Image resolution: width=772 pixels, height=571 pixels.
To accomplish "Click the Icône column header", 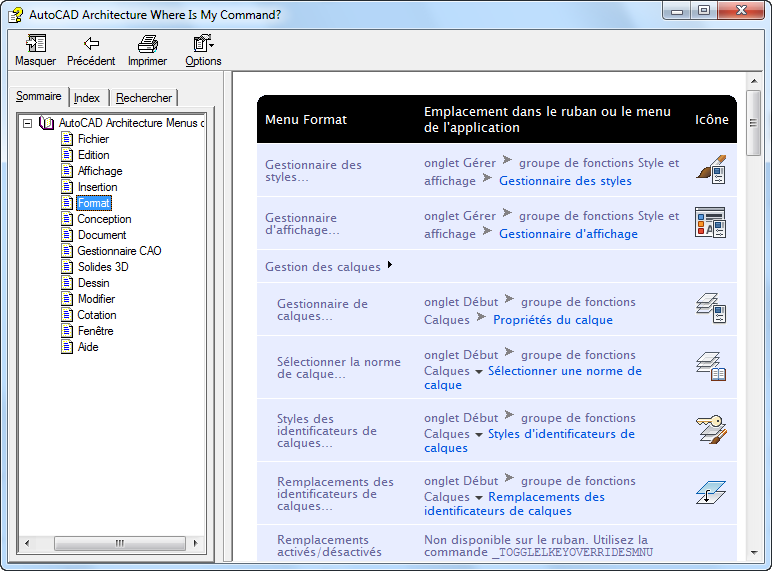I will (x=711, y=120).
